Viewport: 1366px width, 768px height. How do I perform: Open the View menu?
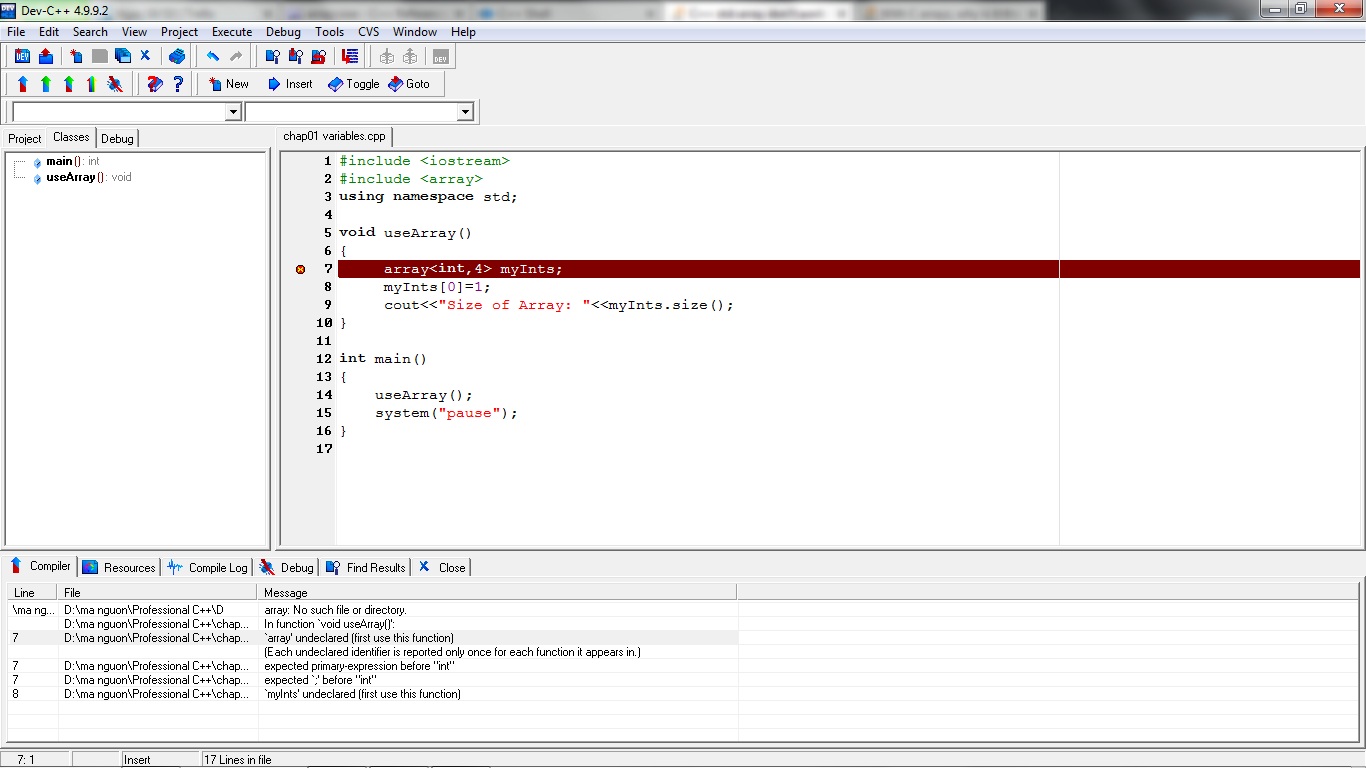coord(134,32)
